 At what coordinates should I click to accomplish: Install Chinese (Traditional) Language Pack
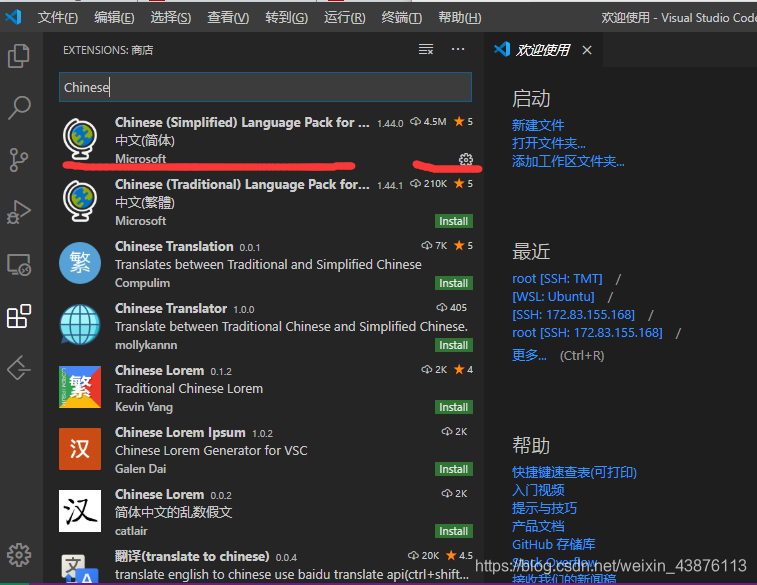click(x=453, y=221)
